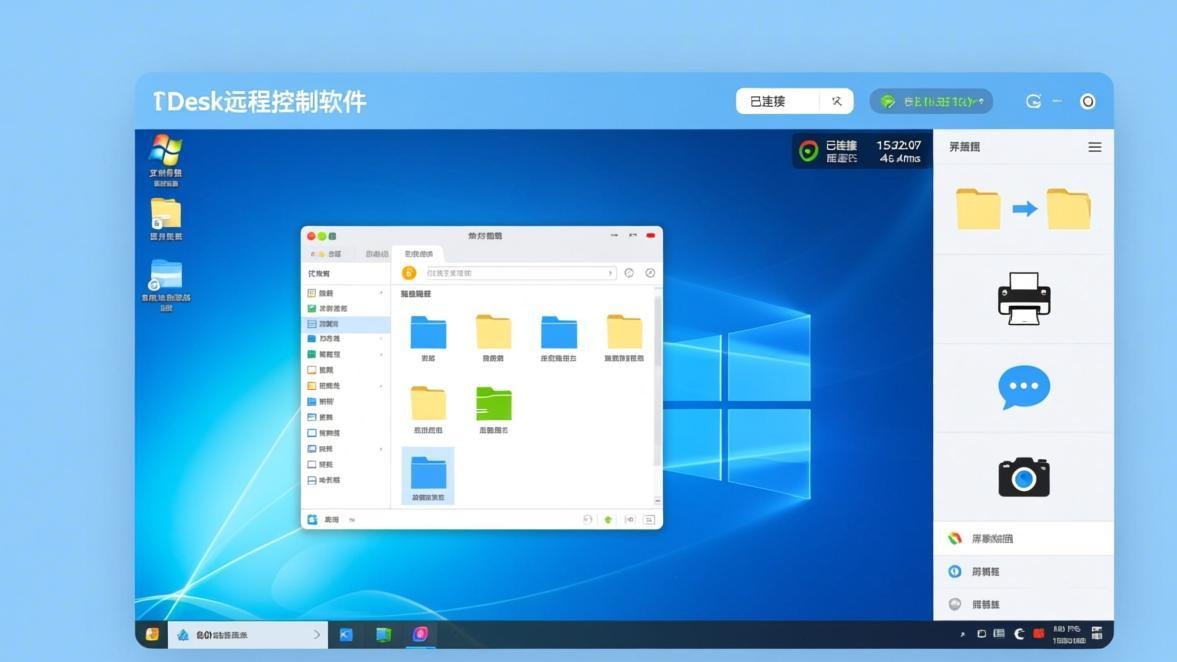Expand the hidden tray icons arrow
Viewport: 1177px width, 662px height.
(962, 634)
